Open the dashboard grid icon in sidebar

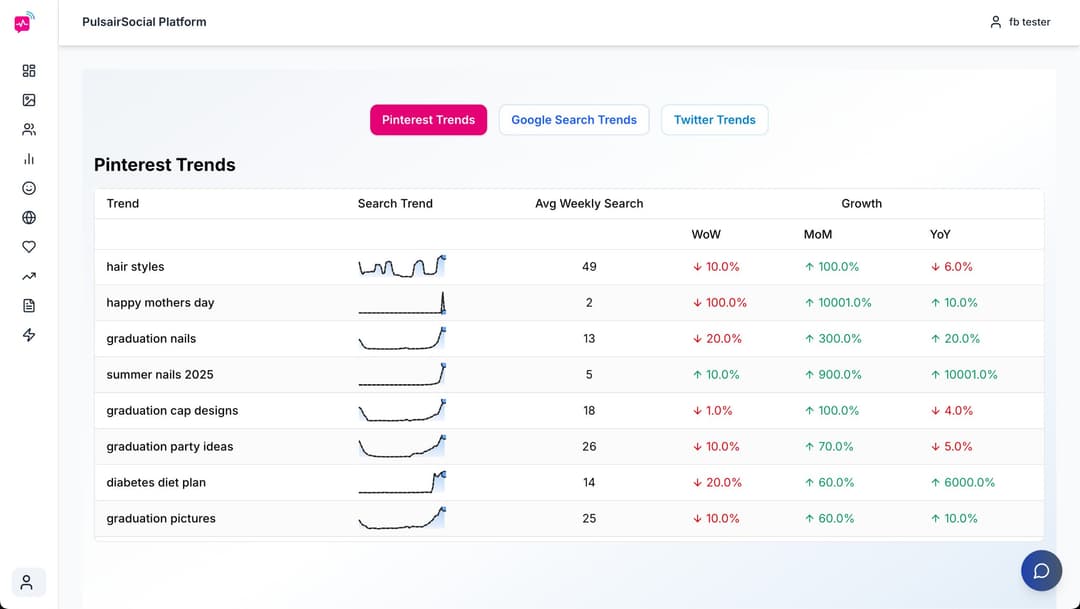pos(28,70)
